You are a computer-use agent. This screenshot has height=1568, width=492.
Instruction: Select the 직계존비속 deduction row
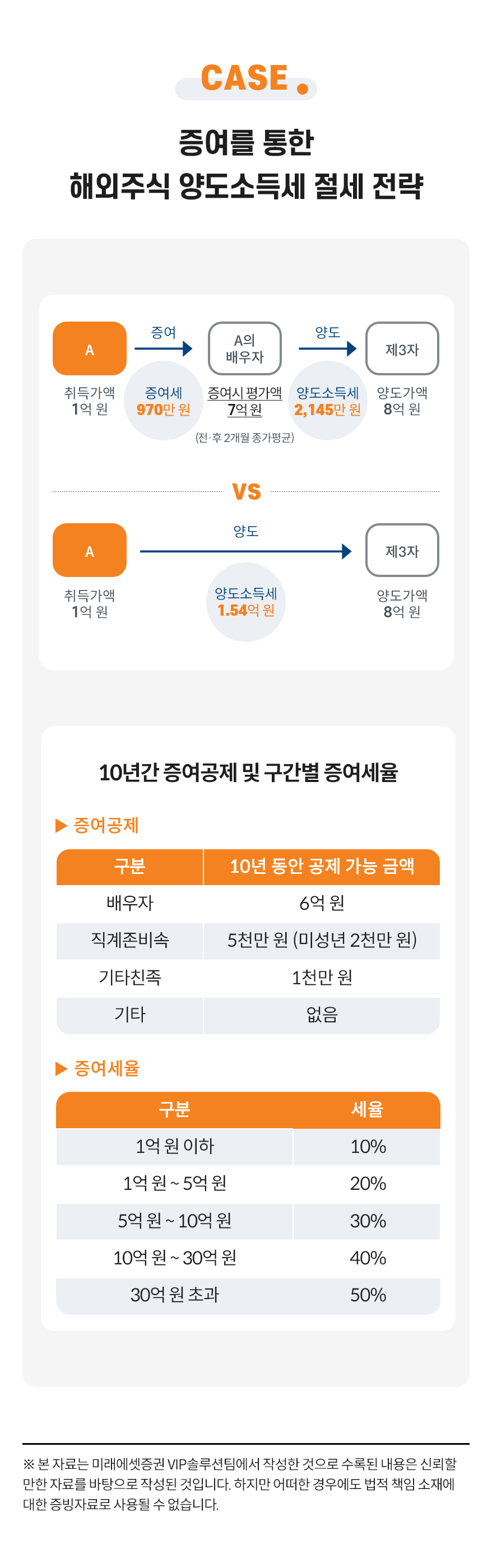click(248, 941)
